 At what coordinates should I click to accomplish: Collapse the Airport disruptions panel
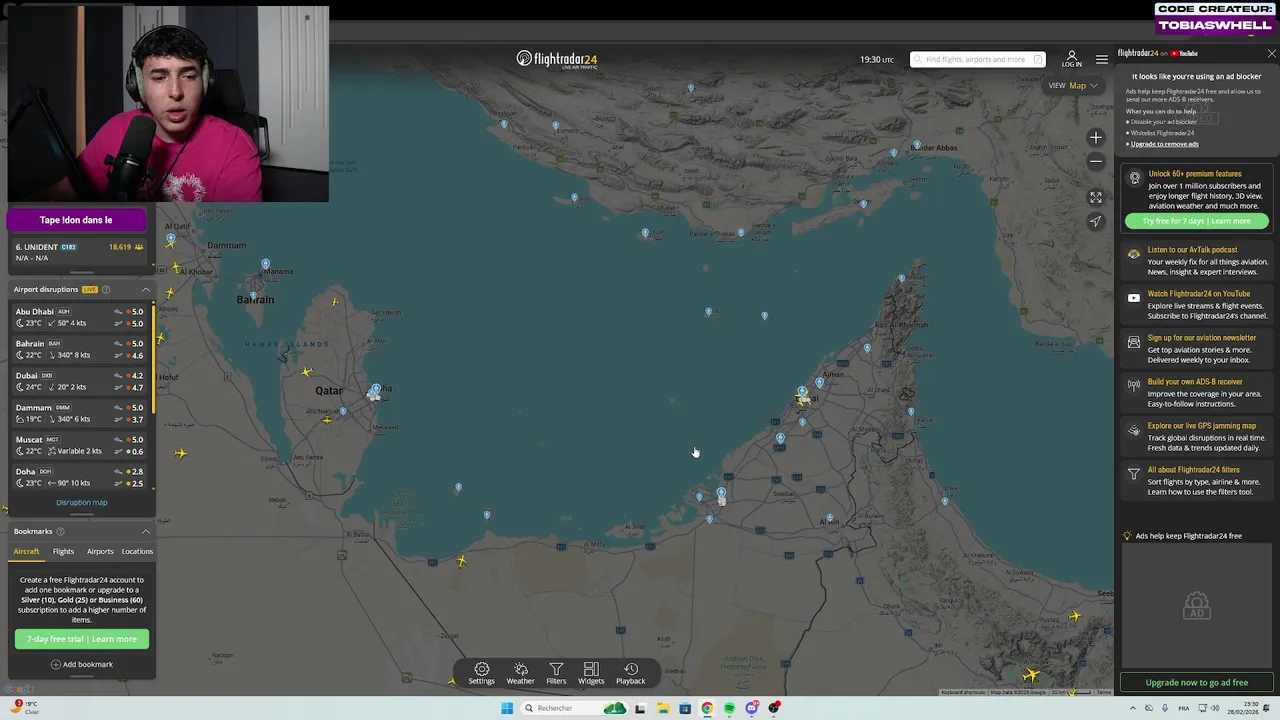pyautogui.click(x=146, y=290)
